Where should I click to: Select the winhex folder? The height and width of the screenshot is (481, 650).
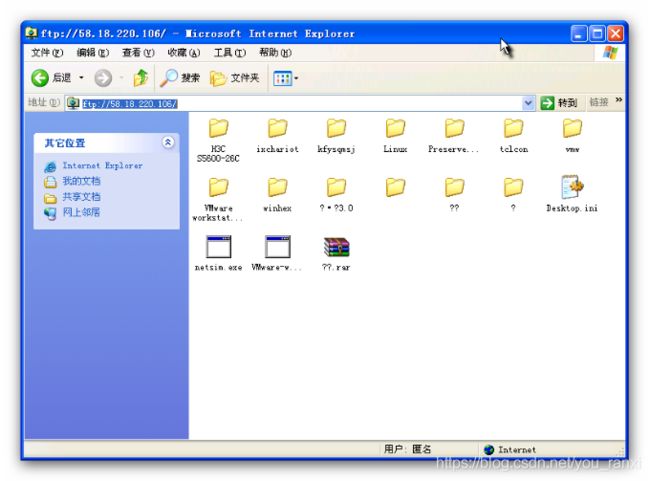tap(277, 195)
